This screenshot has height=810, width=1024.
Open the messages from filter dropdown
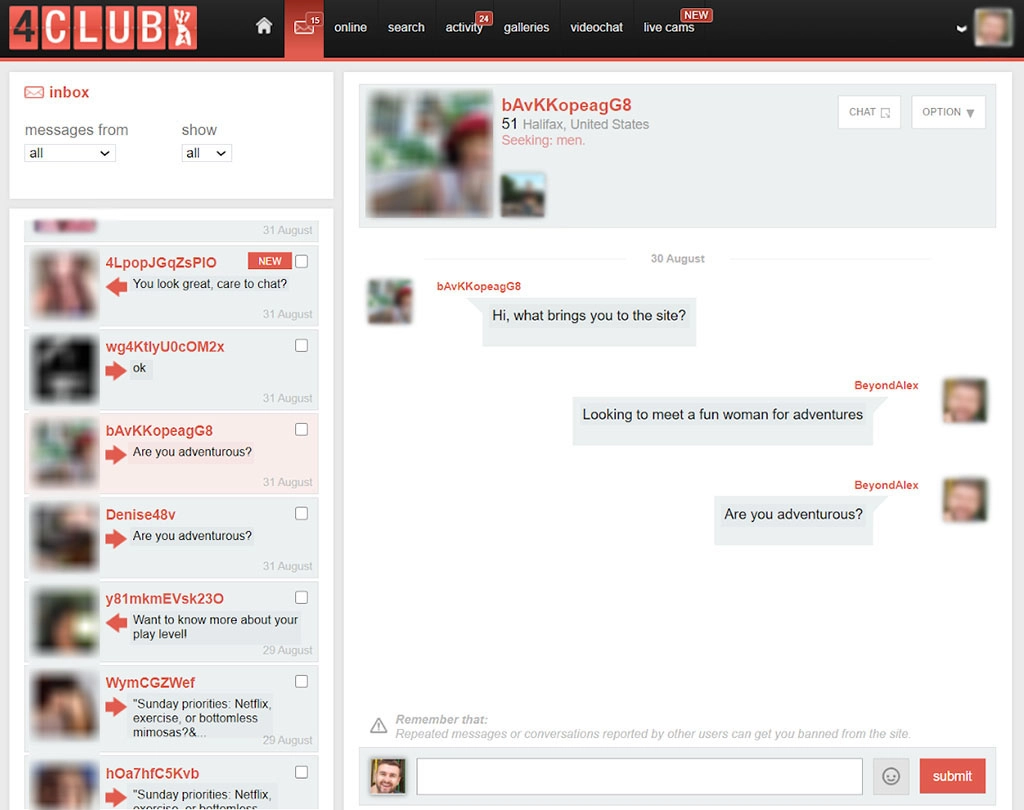pyautogui.click(x=69, y=152)
